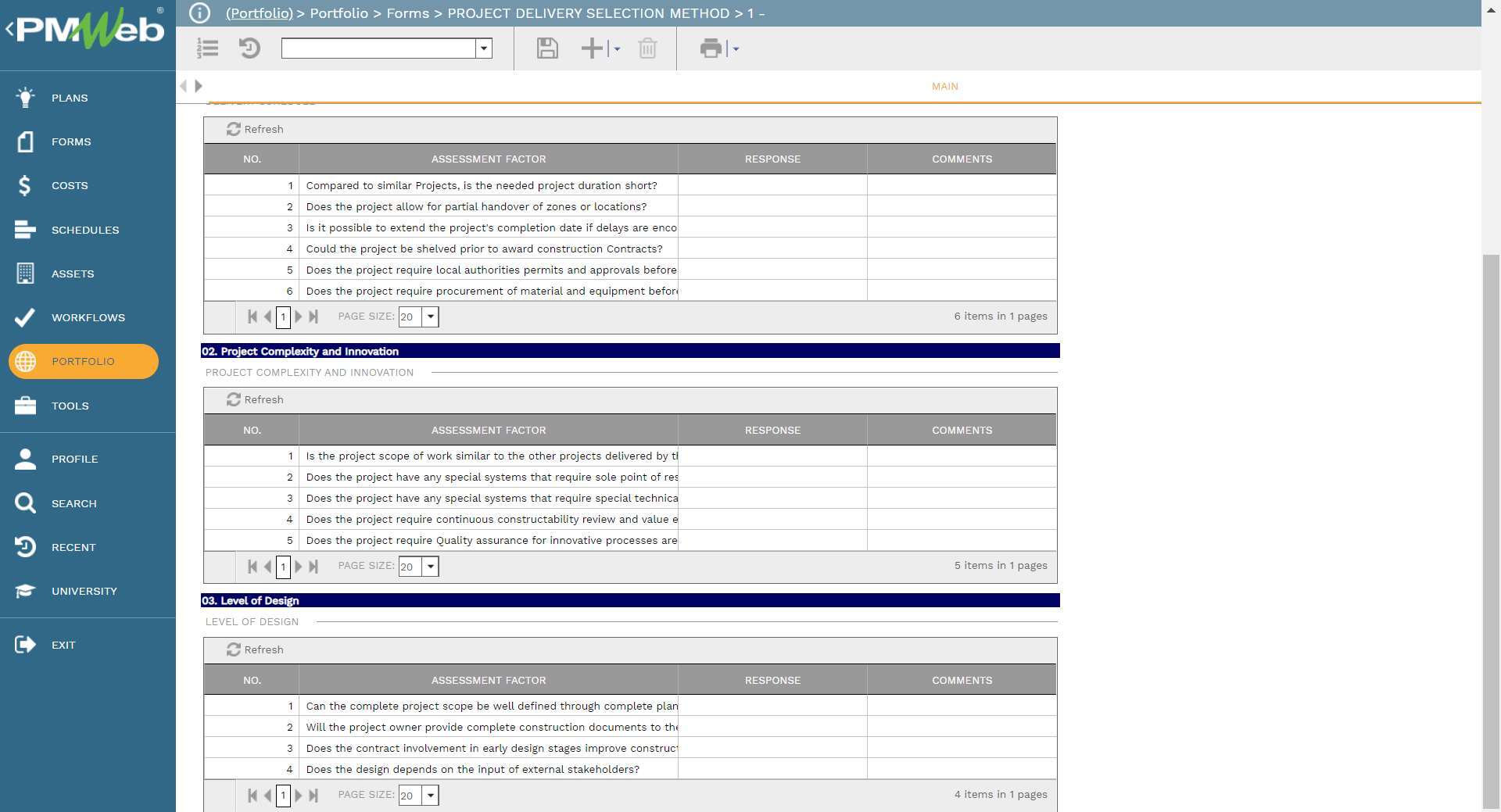The image size is (1501, 812).
Task: Save the form using the floppy disk icon
Action: point(547,48)
